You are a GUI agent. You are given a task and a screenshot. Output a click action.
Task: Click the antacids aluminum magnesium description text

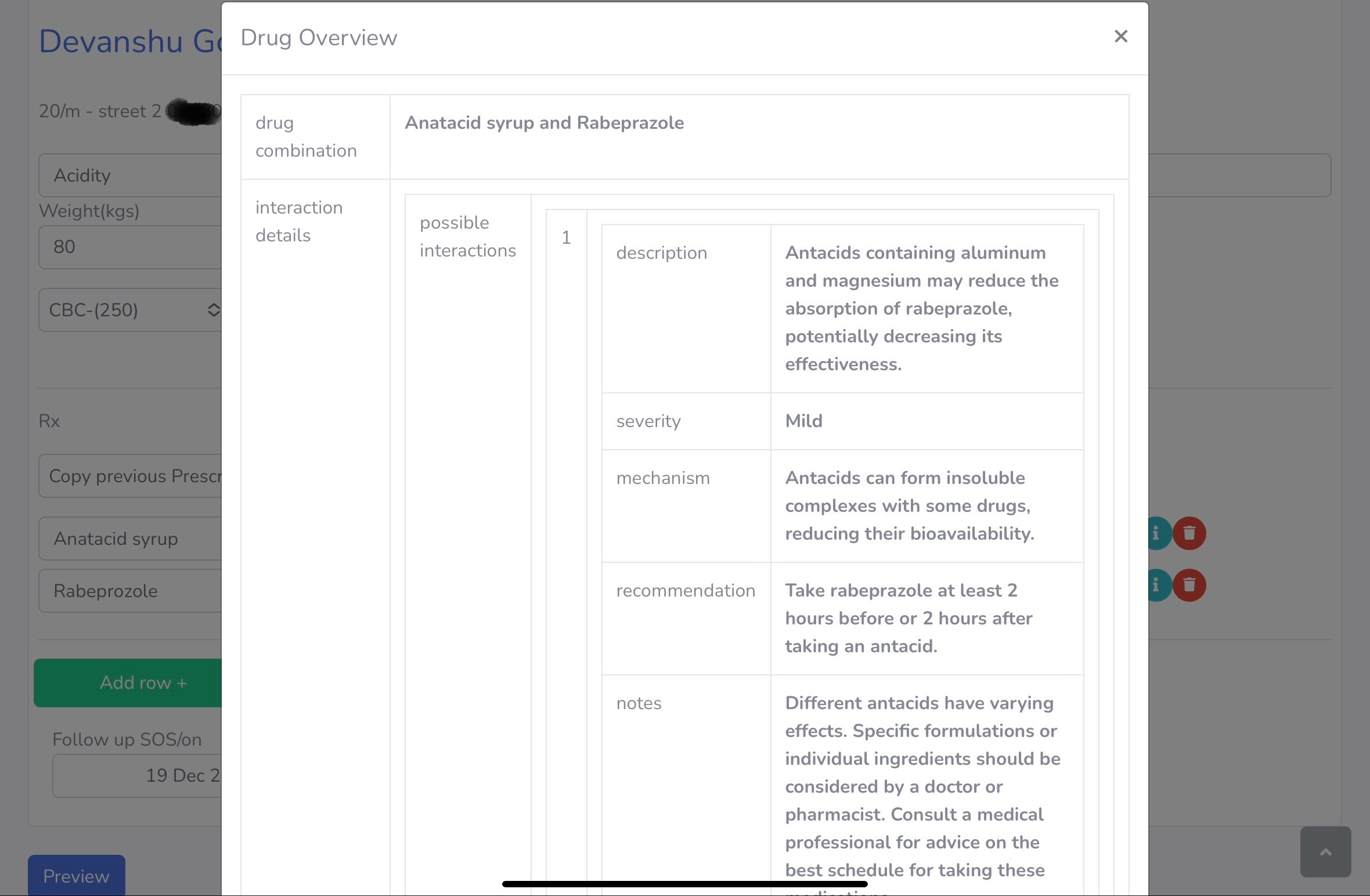922,309
